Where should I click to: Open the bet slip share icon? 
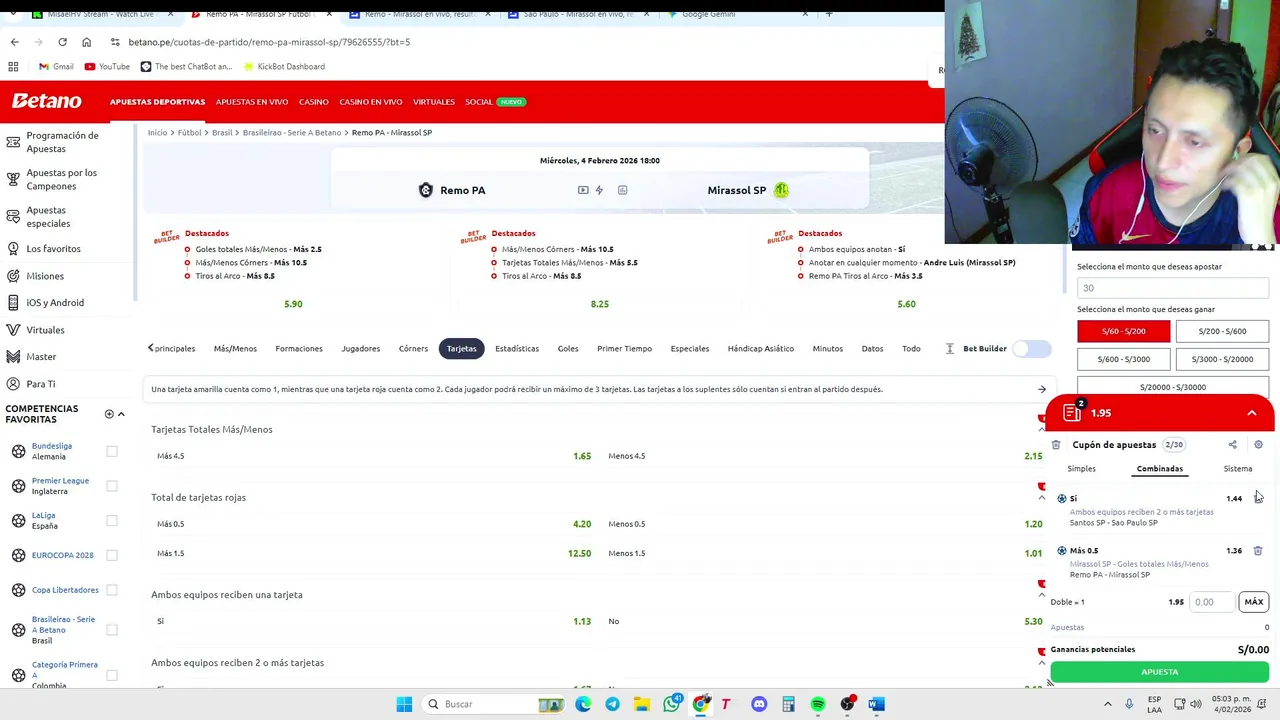(1232, 445)
